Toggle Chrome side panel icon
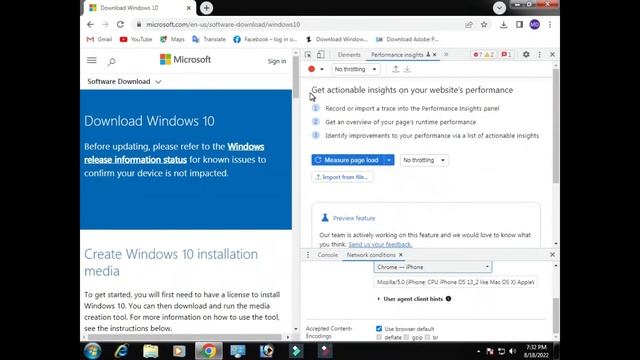This screenshot has width=640, height=360. 519,24
